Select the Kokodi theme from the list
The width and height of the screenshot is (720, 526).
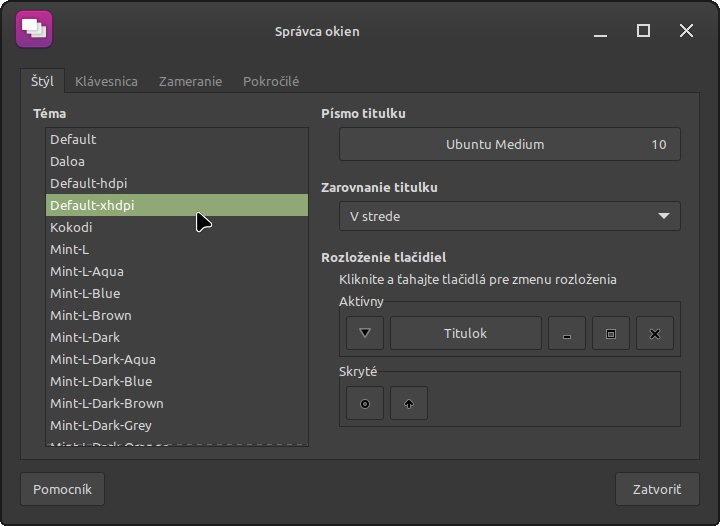click(71, 227)
